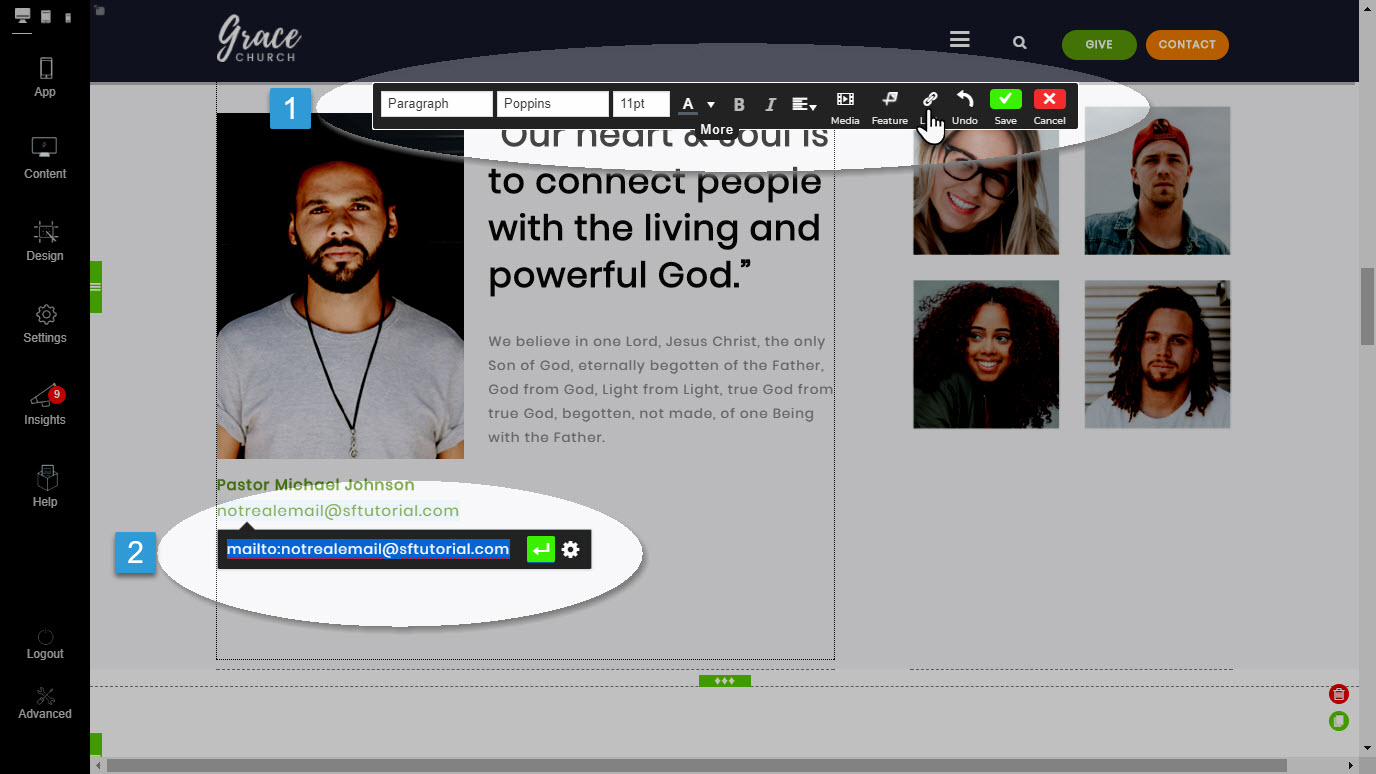Undo the last edit
Viewport: 1376px width, 774px height.
pos(965,107)
